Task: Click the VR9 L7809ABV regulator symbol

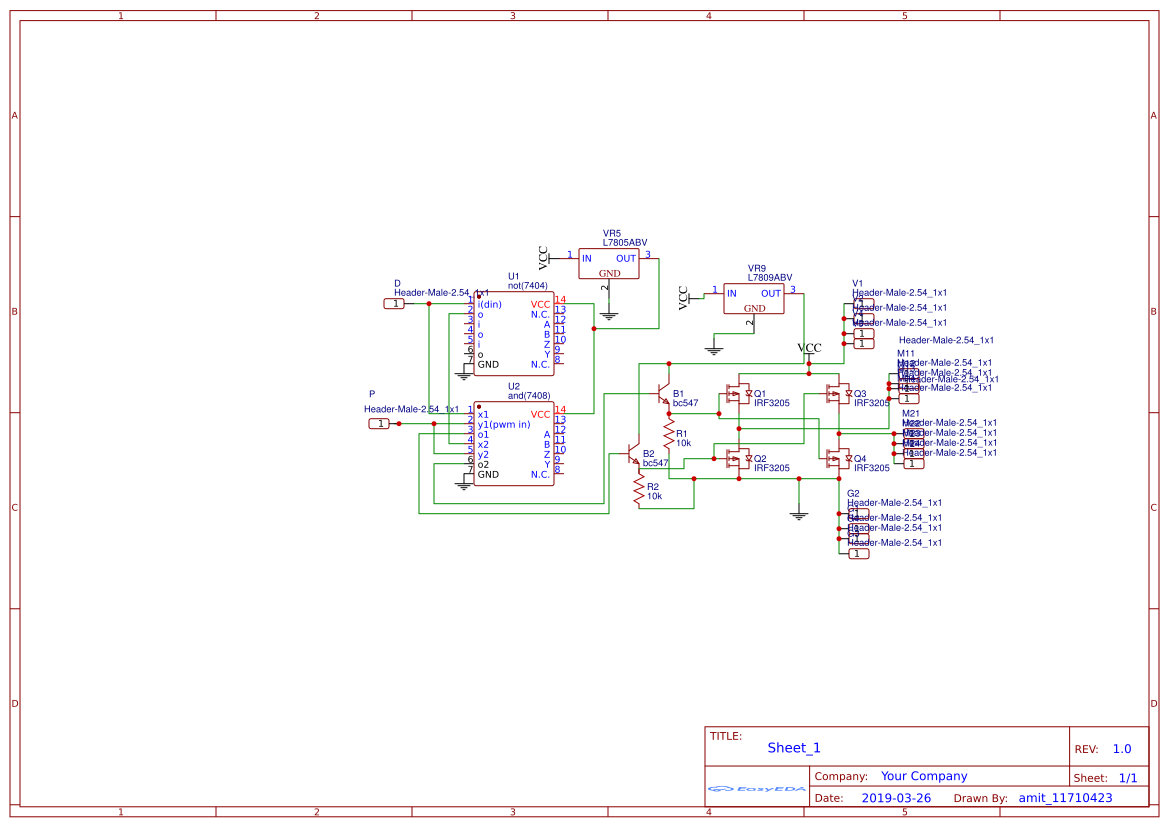Action: pos(753,297)
